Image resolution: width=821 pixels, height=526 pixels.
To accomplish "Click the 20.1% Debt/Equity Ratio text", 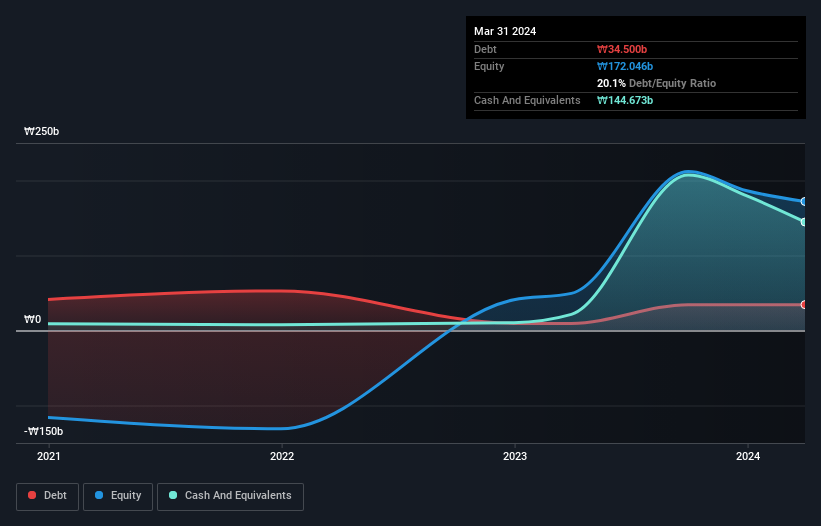I will tap(656, 83).
